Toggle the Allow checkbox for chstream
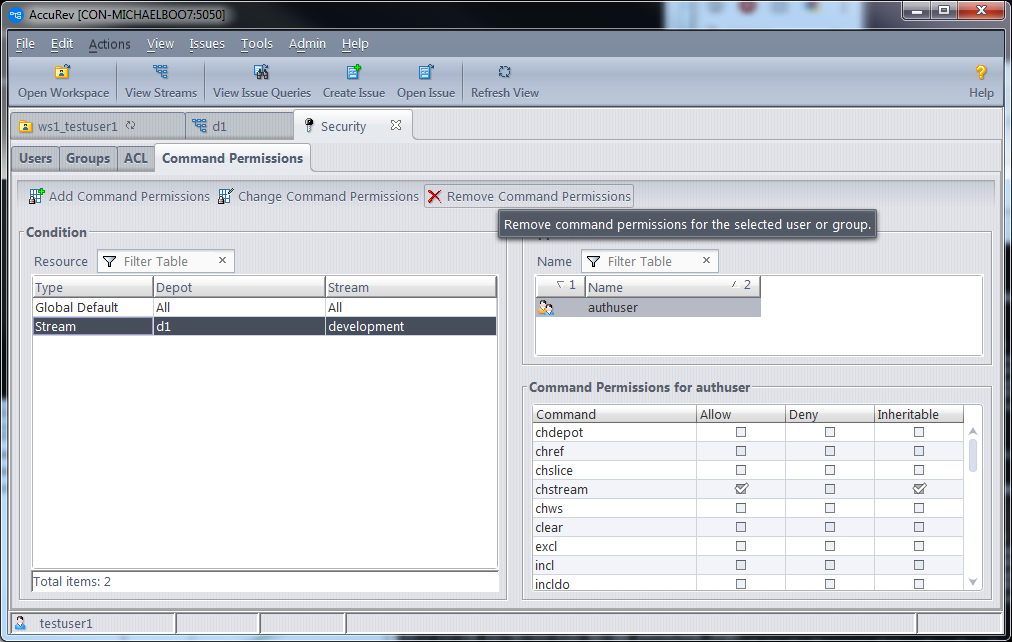Screen dimensions: 1012x642 [741, 489]
